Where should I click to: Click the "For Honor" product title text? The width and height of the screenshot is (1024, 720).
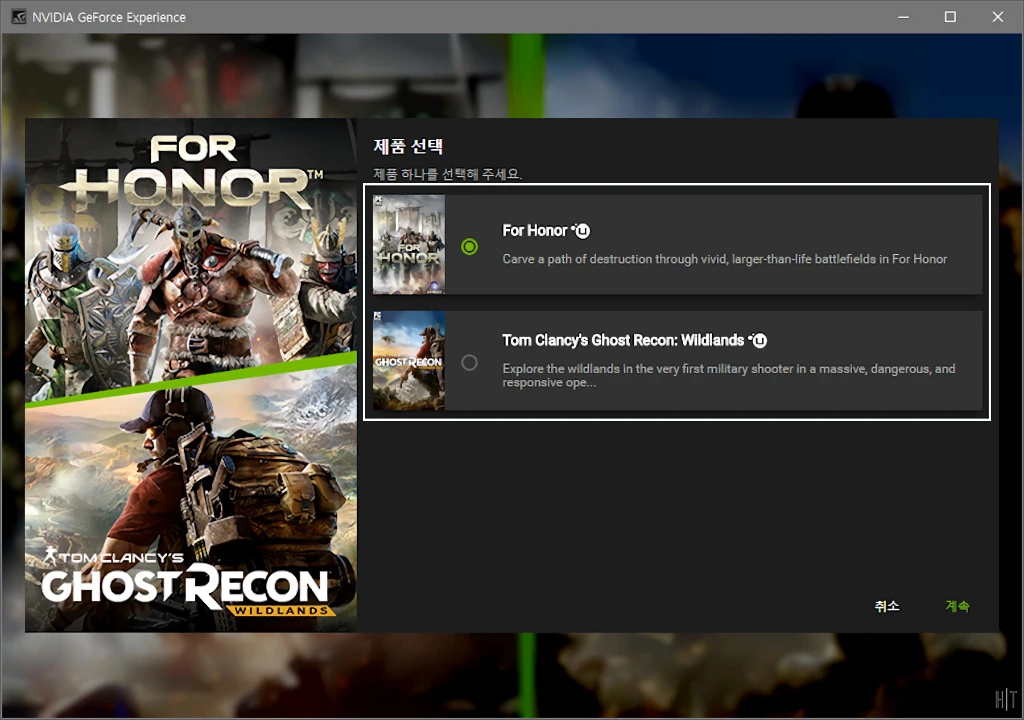click(535, 231)
